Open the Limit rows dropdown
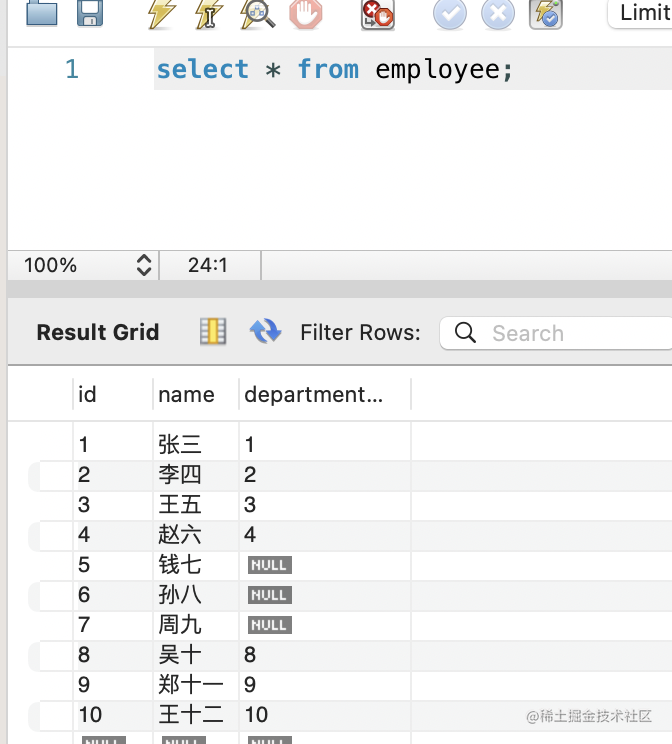This screenshot has width=672, height=744. 640,13
